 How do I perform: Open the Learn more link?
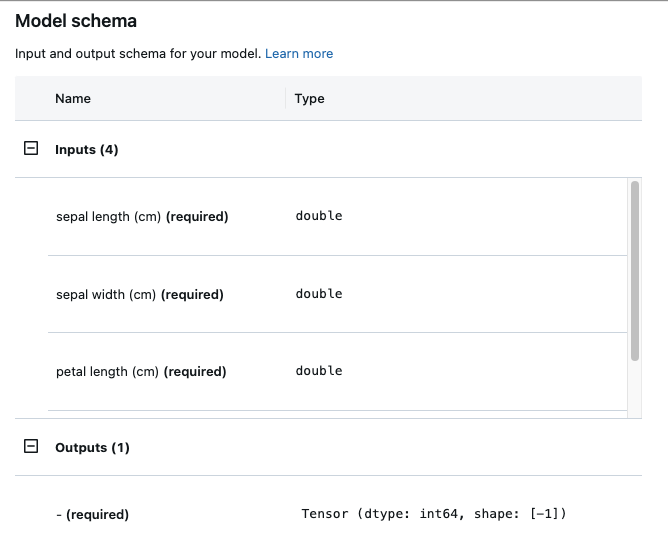tap(299, 53)
